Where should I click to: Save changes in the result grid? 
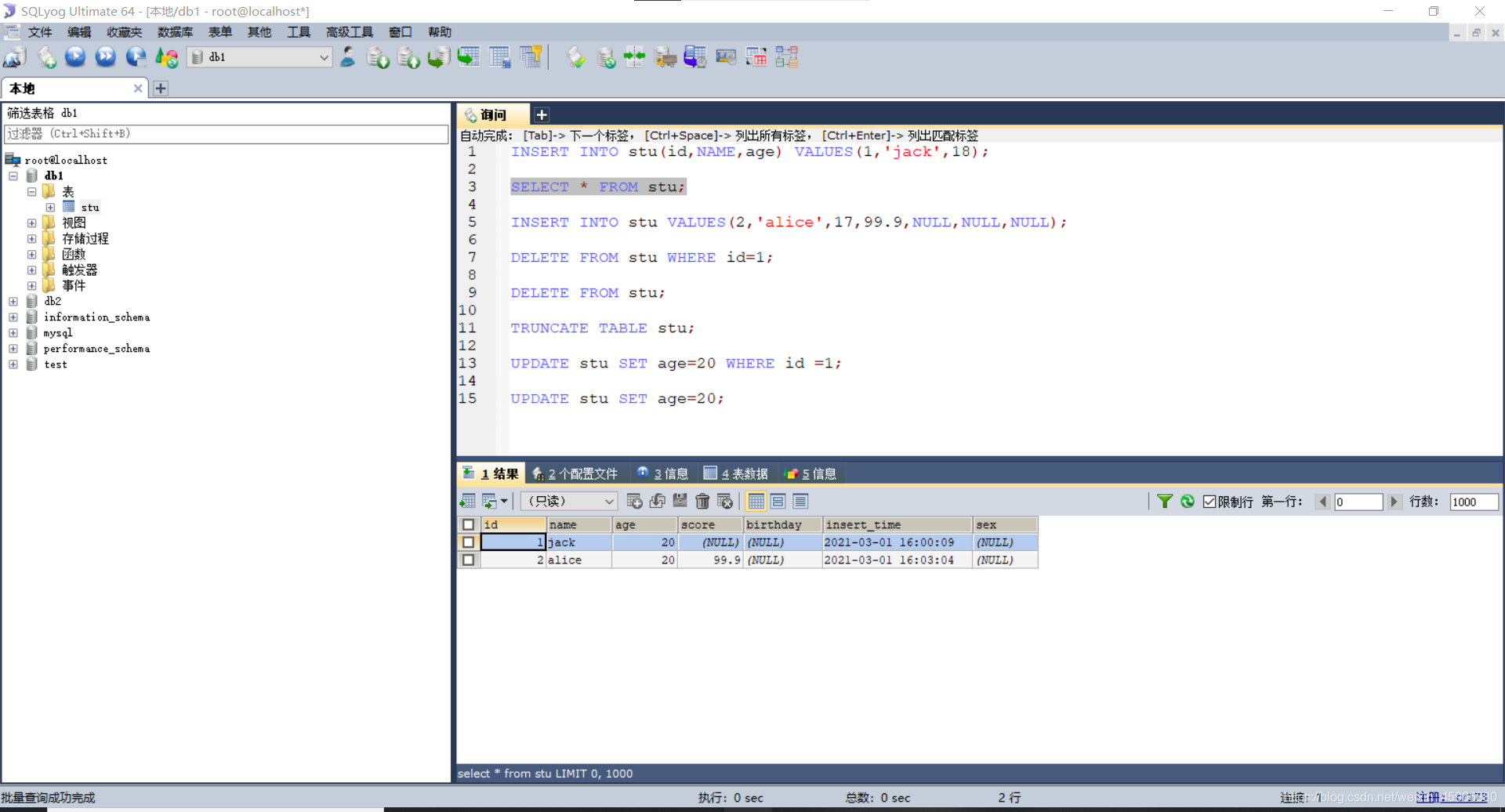click(680, 501)
